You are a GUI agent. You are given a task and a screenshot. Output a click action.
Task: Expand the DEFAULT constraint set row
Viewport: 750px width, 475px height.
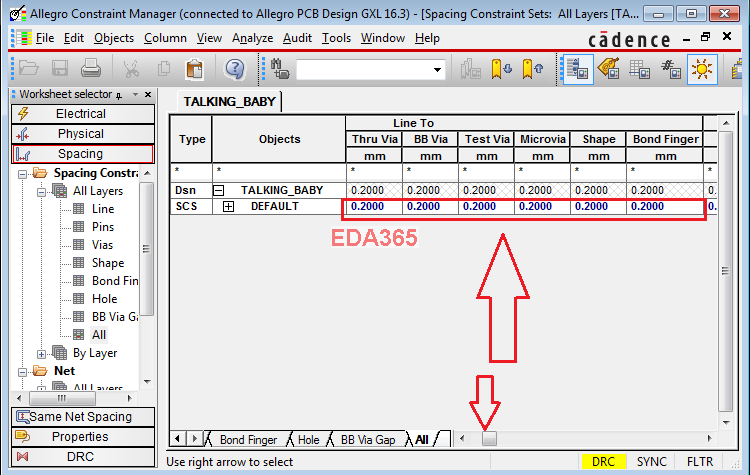(229, 207)
